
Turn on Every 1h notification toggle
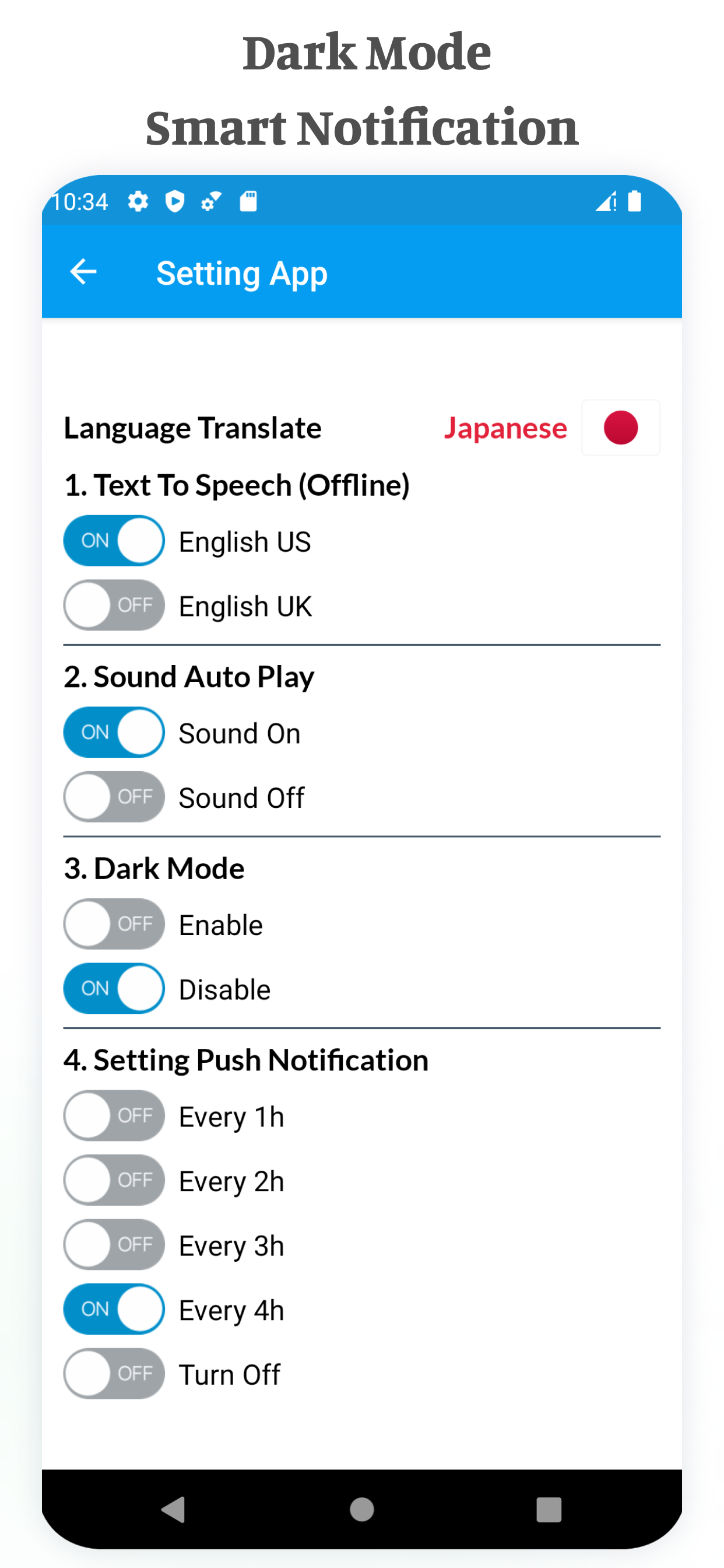click(x=114, y=1116)
